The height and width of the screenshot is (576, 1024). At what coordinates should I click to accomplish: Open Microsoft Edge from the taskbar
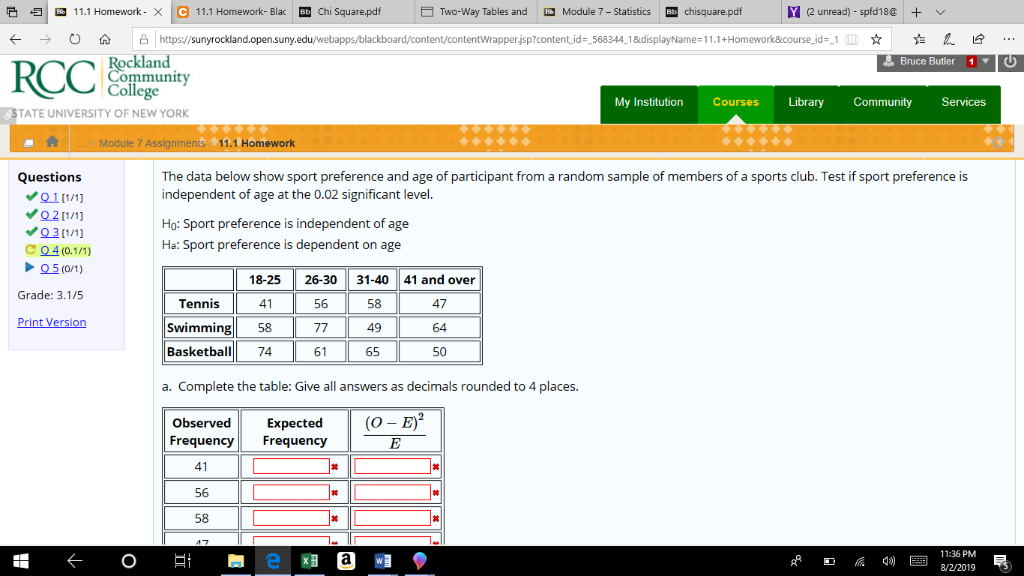273,561
